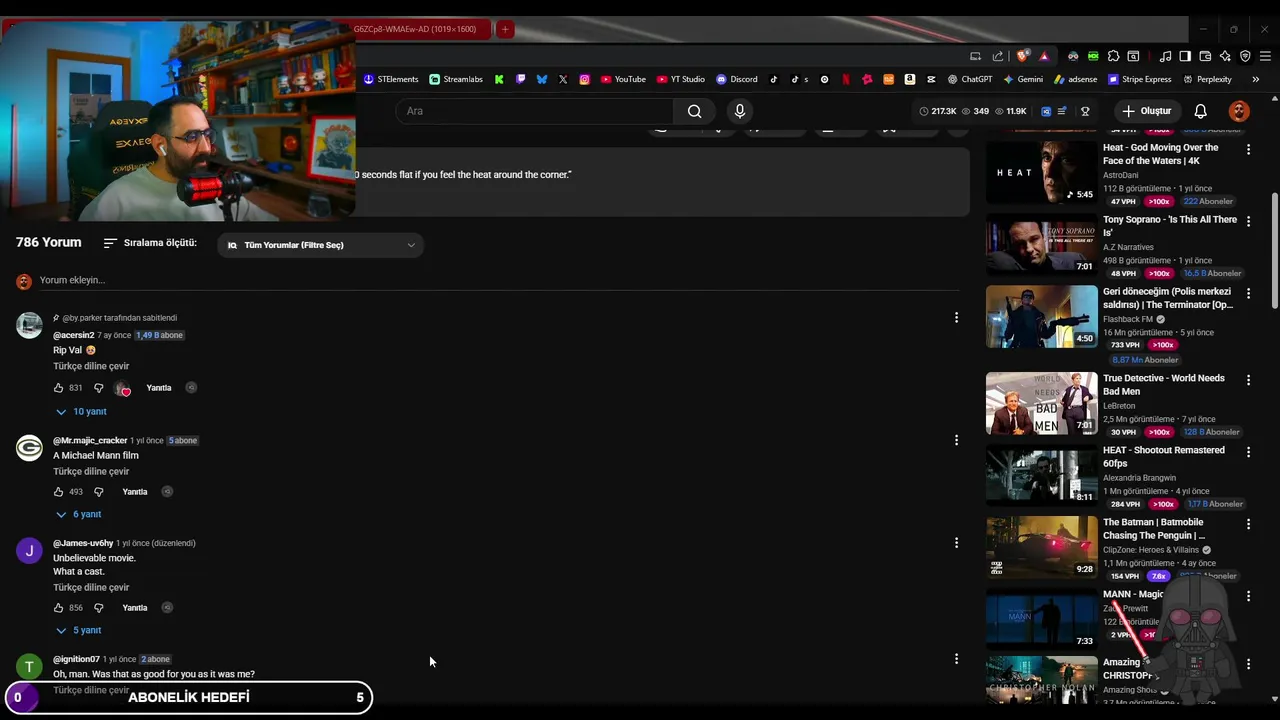Open the Perplexity bookmark
The image size is (1280, 720).
(x=1207, y=79)
